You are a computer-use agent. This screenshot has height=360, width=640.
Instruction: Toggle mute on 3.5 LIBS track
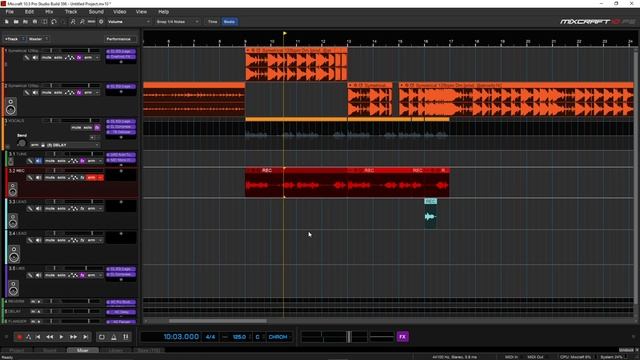50,276
